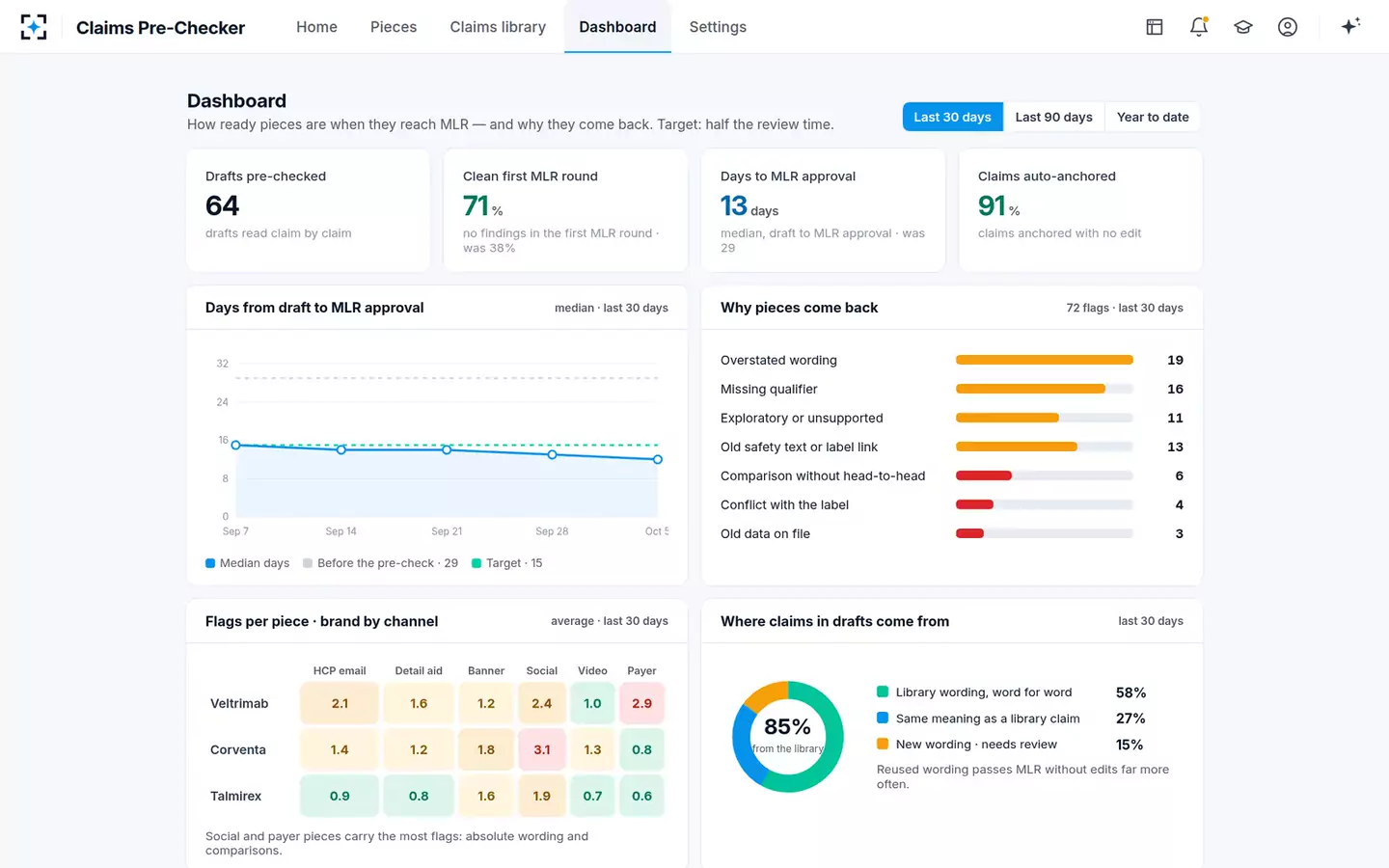This screenshot has width=1389, height=868.
Task: Open the Claims auto-anchored card
Action: 1080,210
